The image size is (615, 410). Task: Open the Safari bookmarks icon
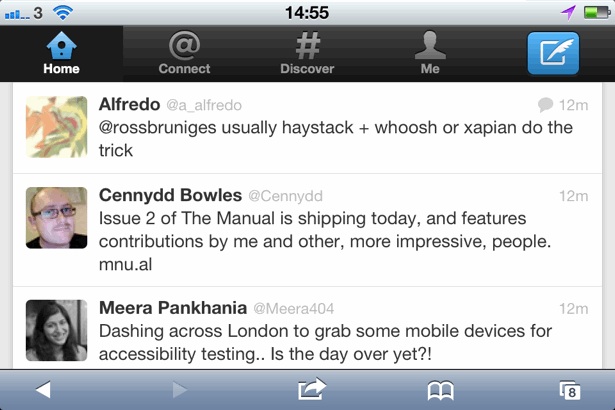tap(440, 390)
